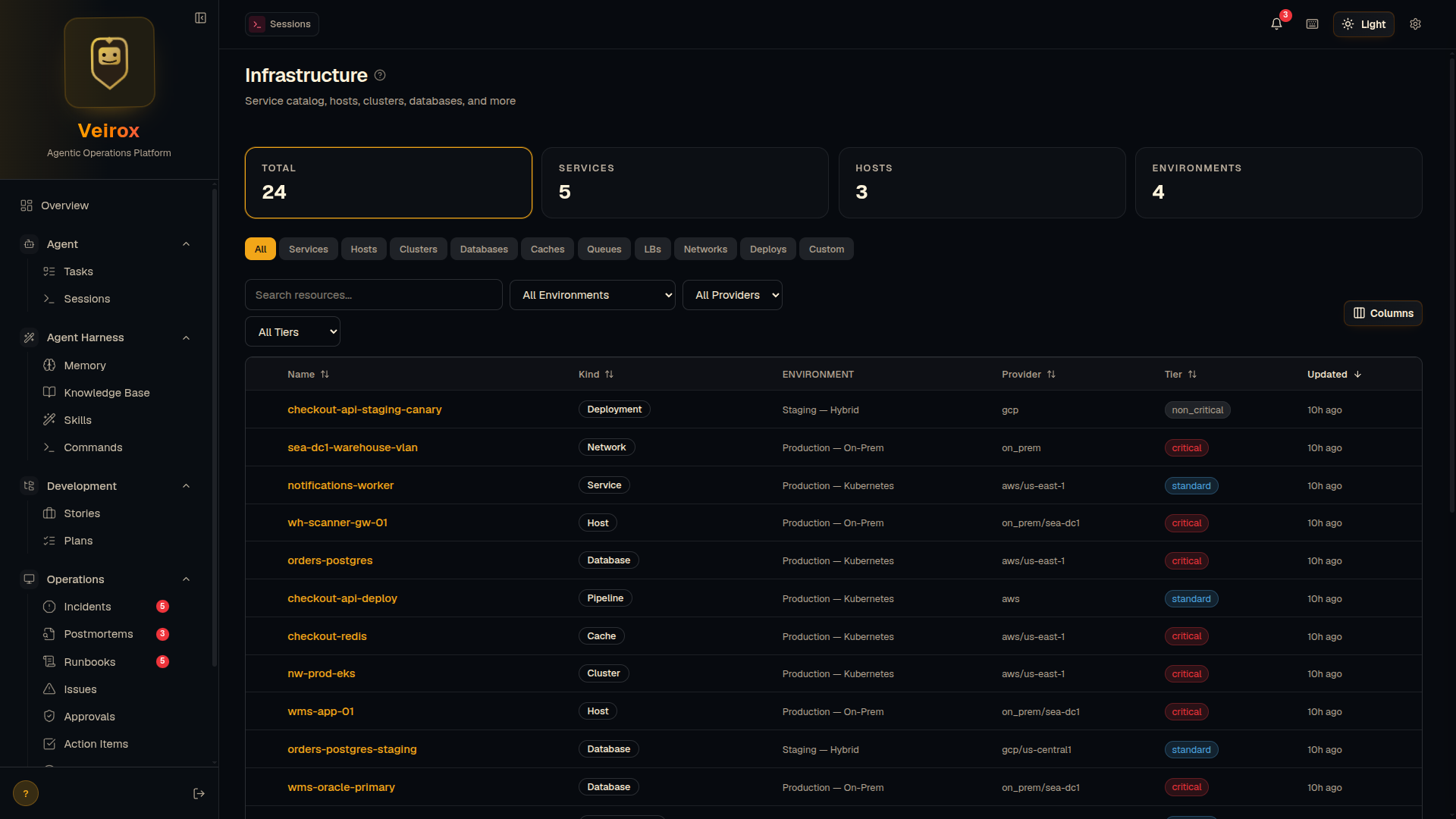This screenshot has height=819, width=1456.
Task: Collapse the sidebar panel icon
Action: (x=200, y=17)
